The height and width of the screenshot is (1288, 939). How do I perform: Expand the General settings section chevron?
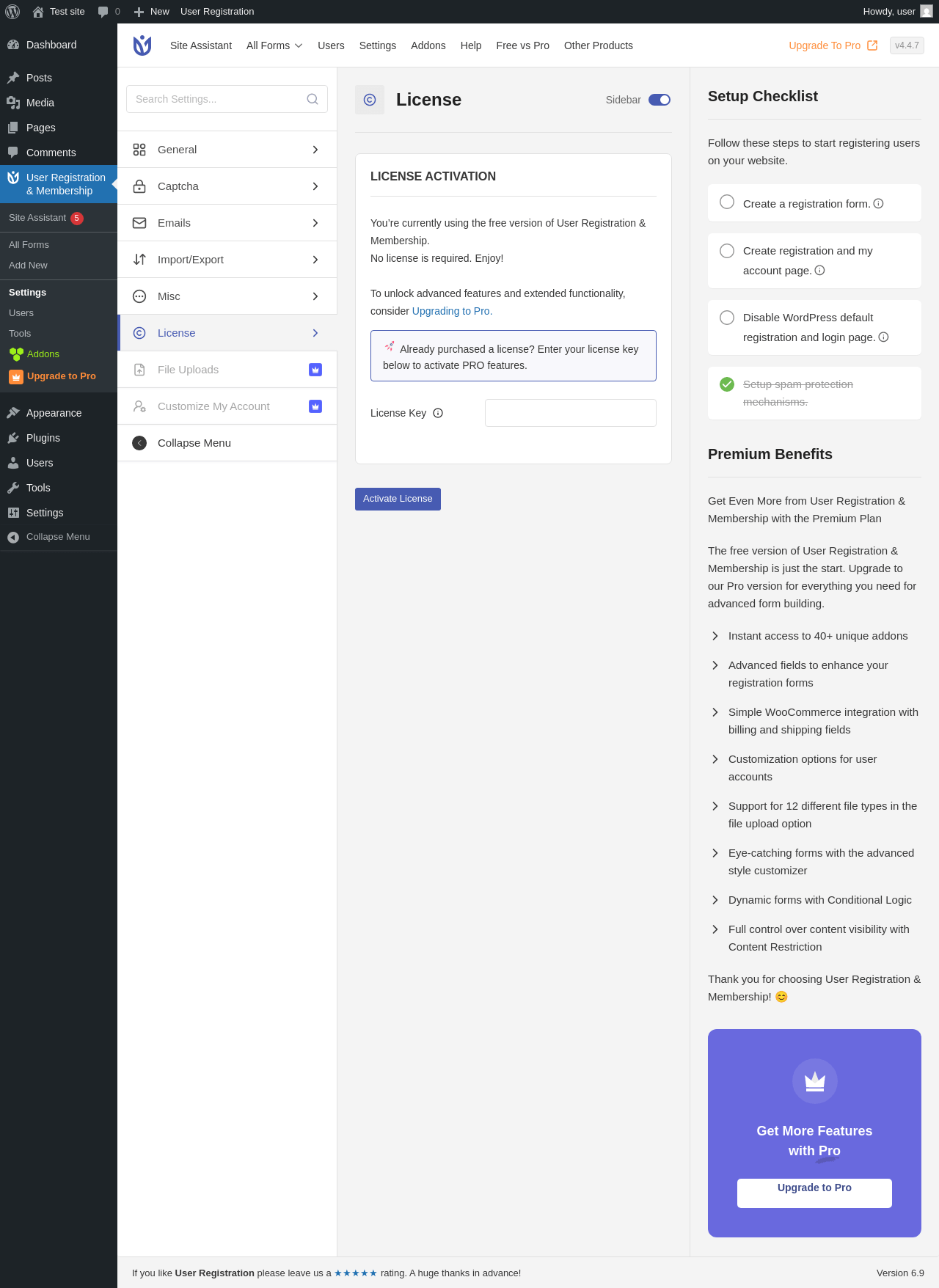[x=315, y=150]
